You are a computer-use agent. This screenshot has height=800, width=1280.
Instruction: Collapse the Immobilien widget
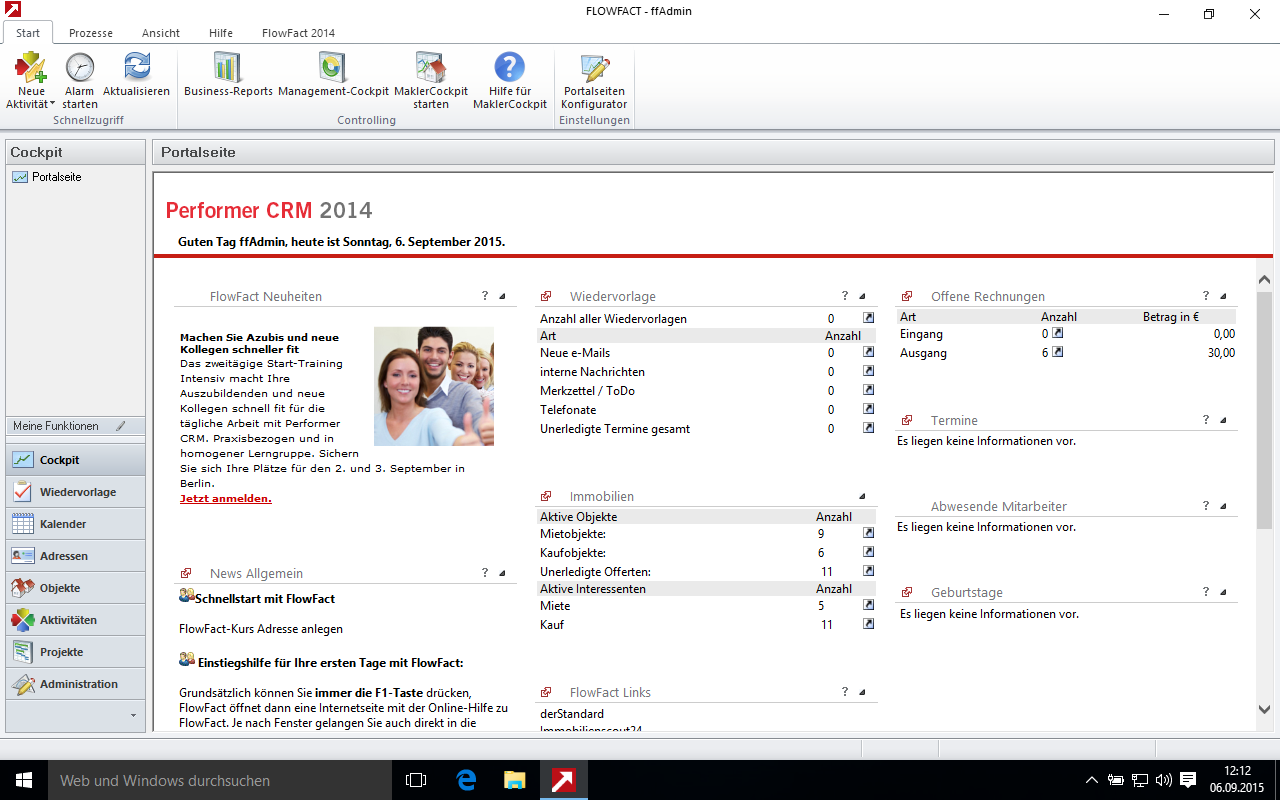[x=862, y=497]
